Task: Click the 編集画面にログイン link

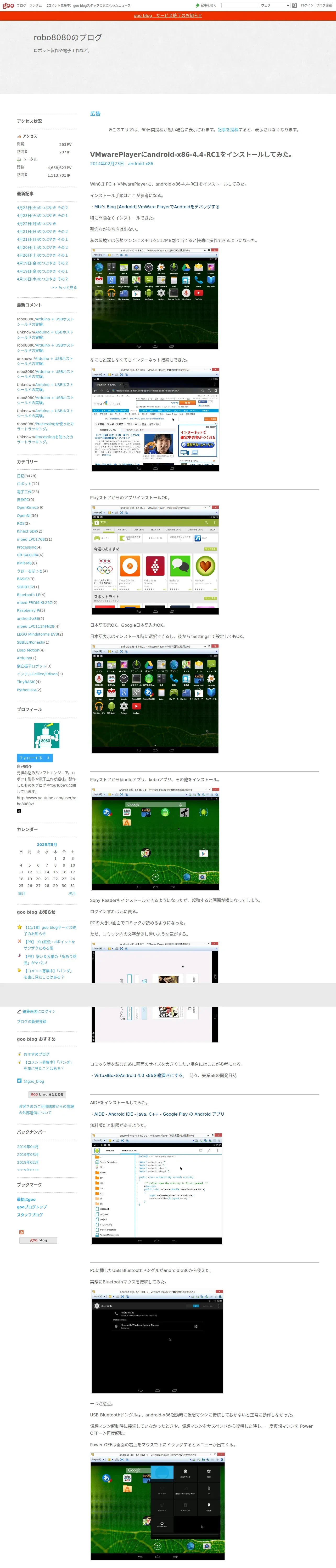Action: point(39,1012)
